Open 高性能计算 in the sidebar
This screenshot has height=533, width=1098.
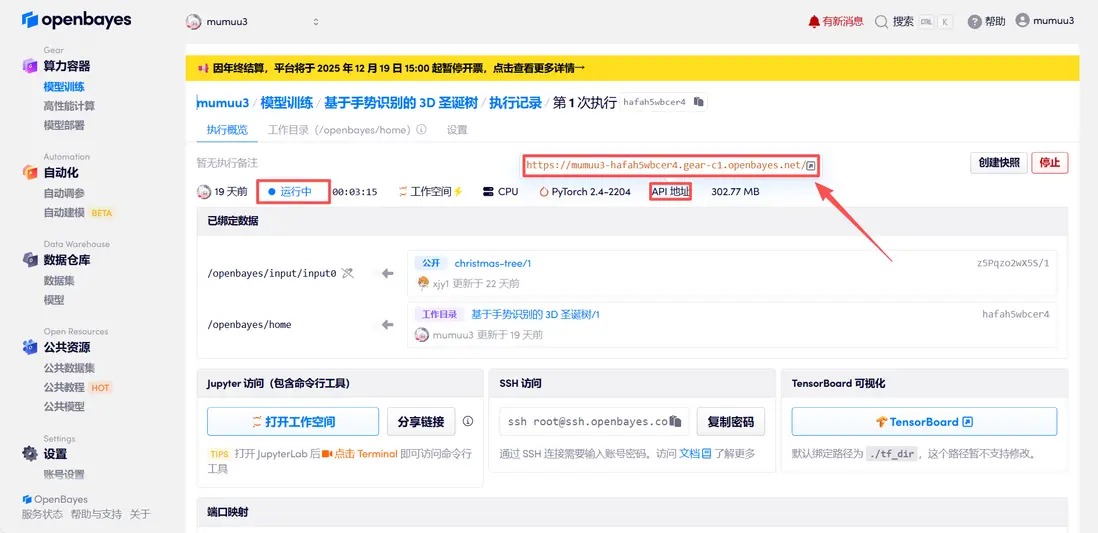[x=69, y=106]
